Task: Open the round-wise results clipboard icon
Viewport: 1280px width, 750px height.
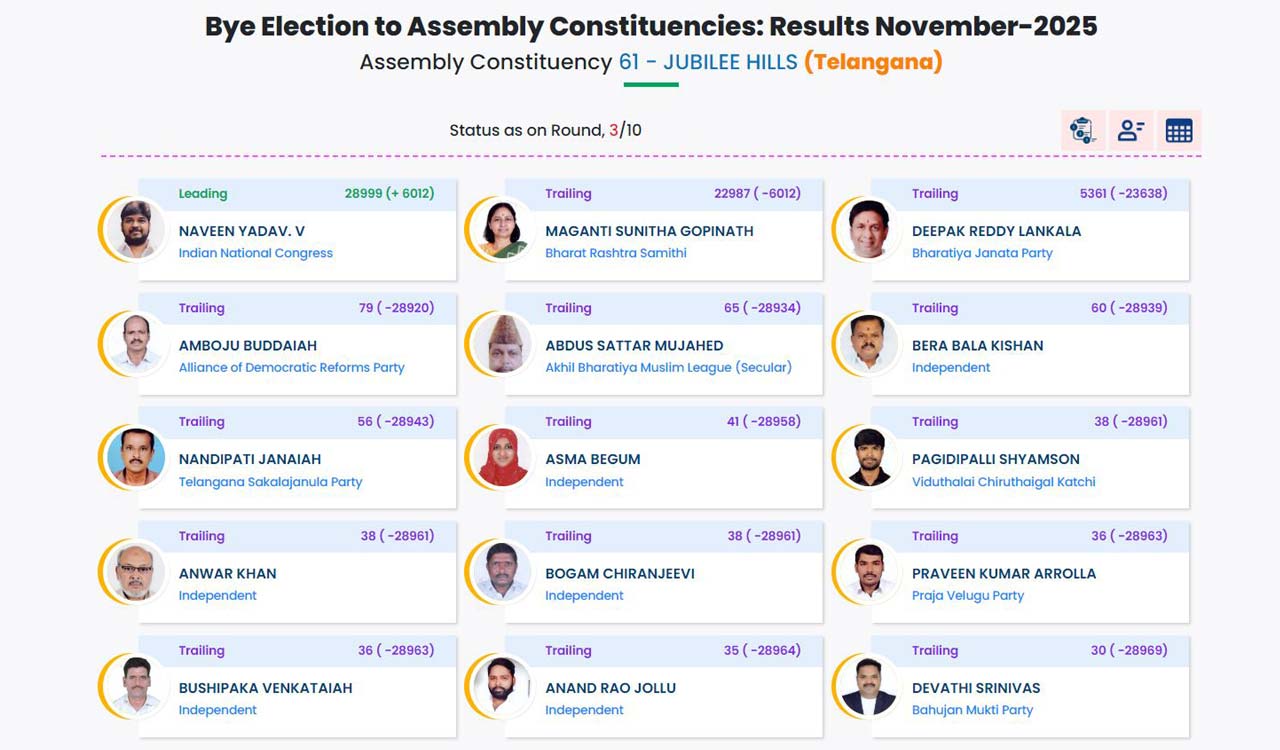Action: click(1081, 130)
